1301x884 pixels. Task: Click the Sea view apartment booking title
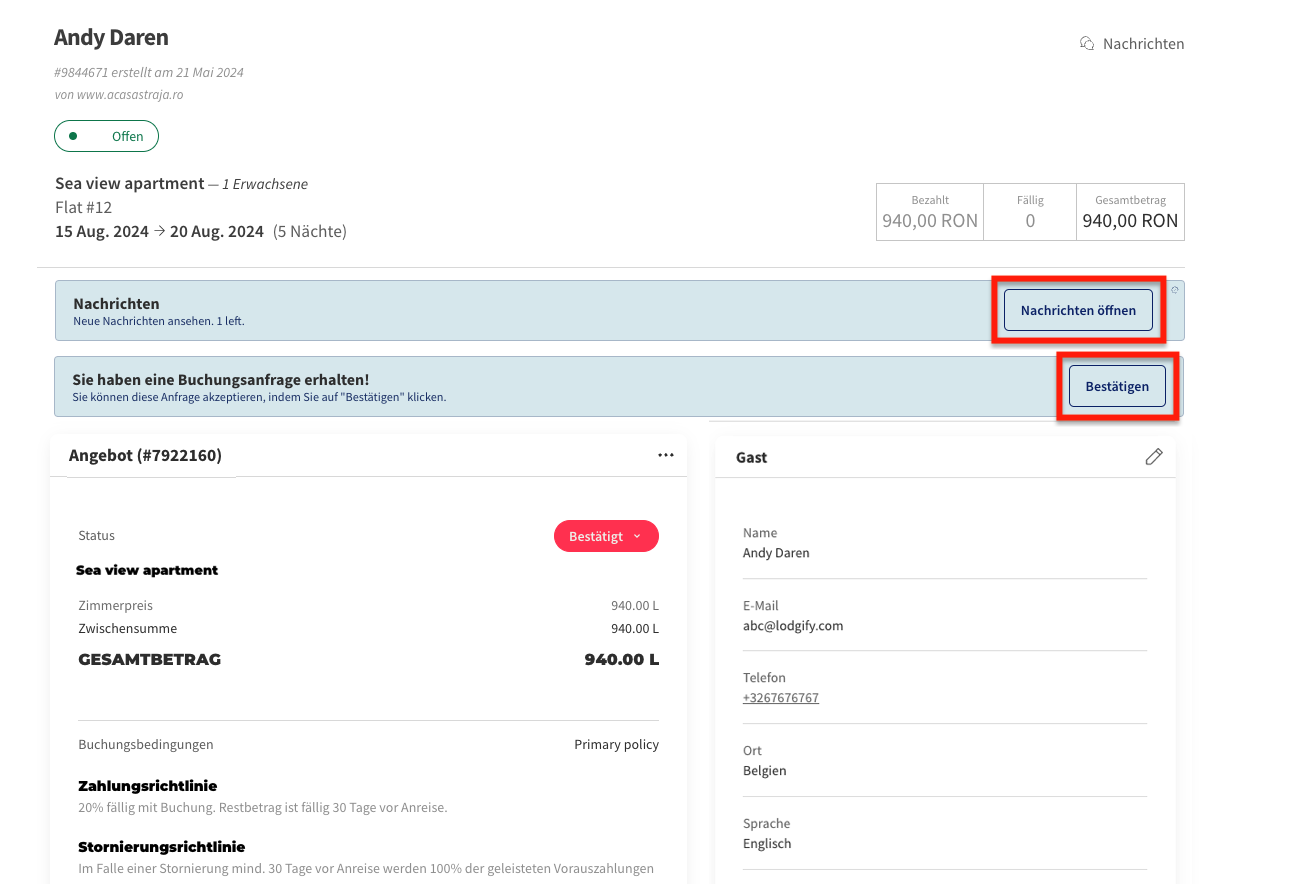[130, 184]
